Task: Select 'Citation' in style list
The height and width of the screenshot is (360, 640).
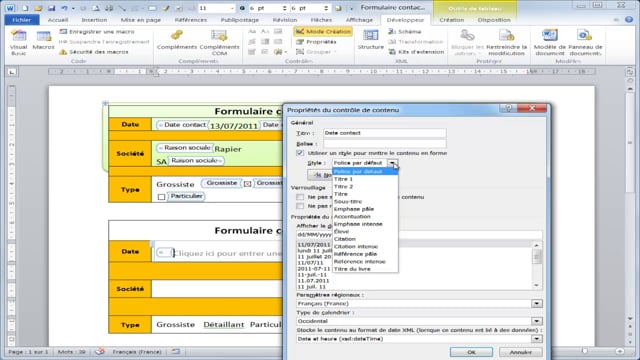Action: click(365, 239)
